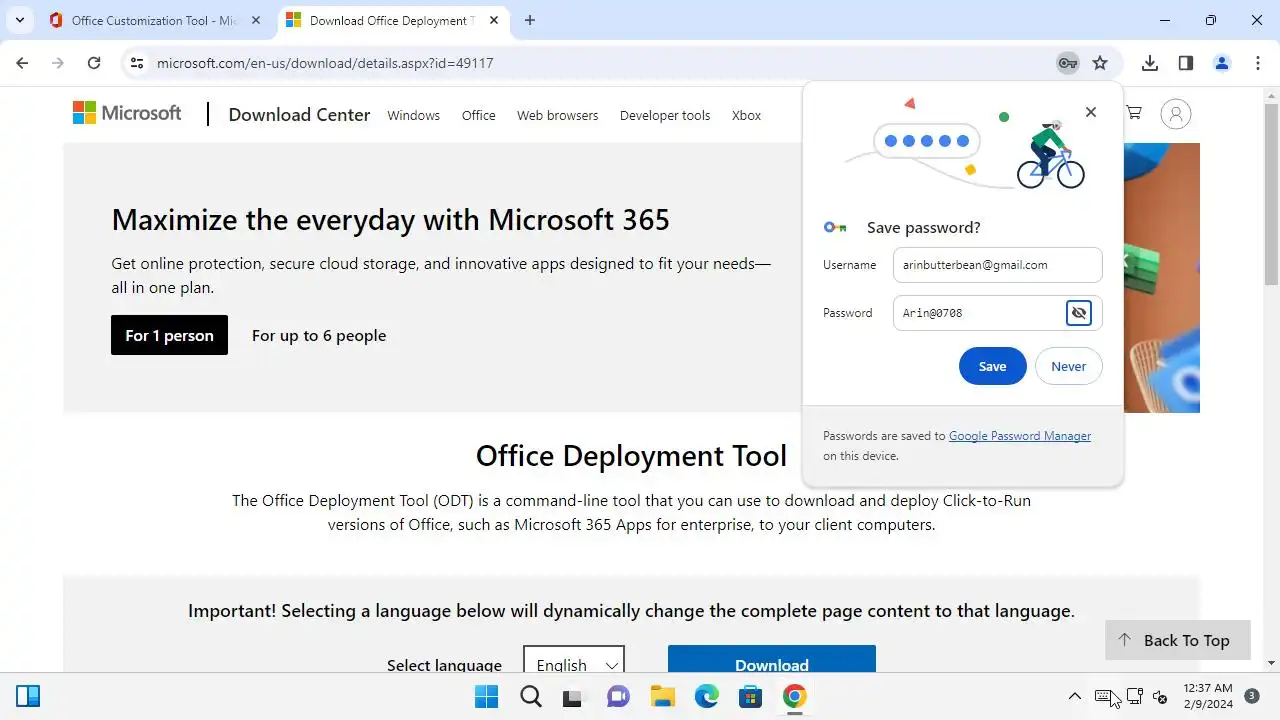Open Google Password Manager link
Screen dimensions: 1280x720
pos(1020,436)
